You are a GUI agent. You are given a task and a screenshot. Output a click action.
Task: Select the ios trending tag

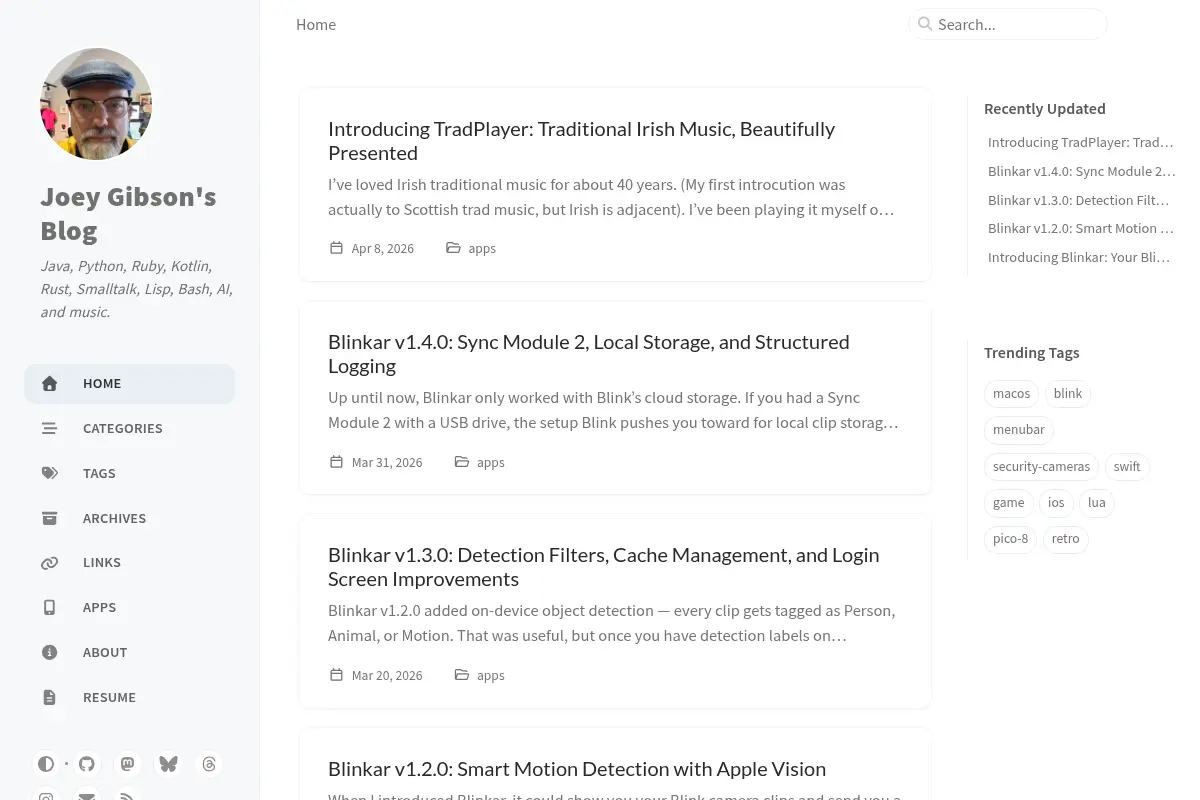tap(1056, 503)
